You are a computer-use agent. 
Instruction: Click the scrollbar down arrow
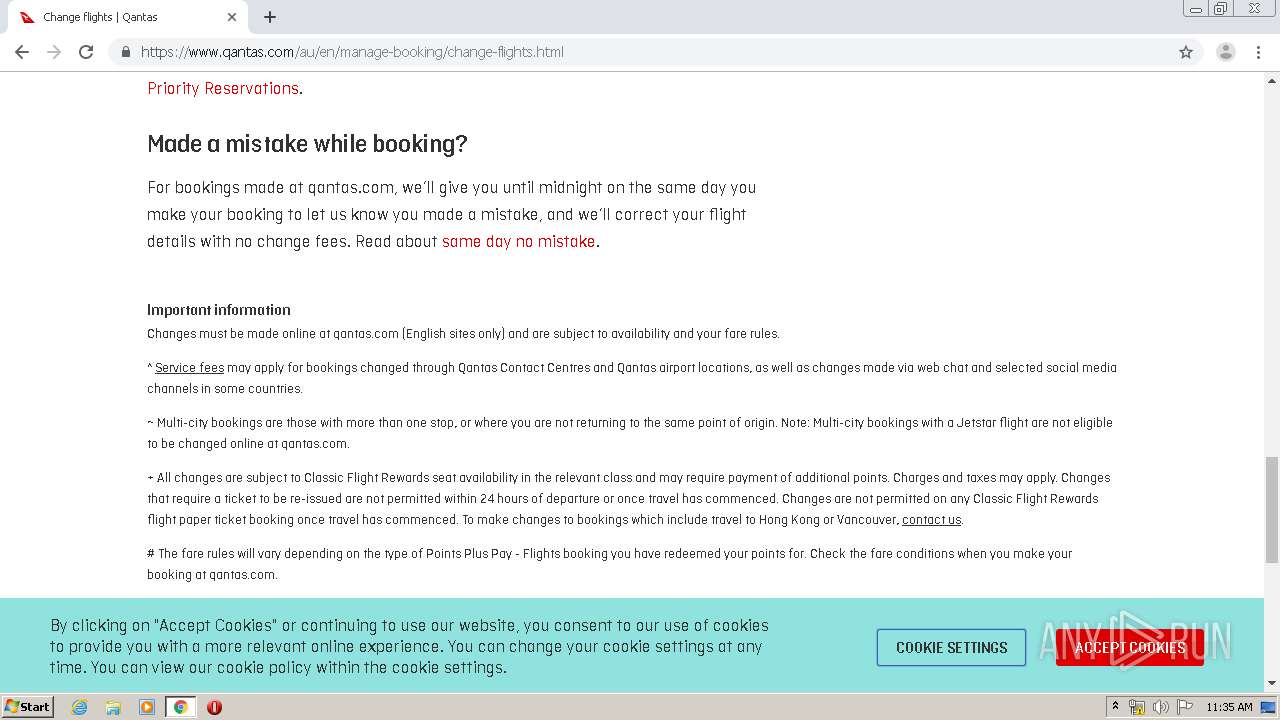point(1272,684)
